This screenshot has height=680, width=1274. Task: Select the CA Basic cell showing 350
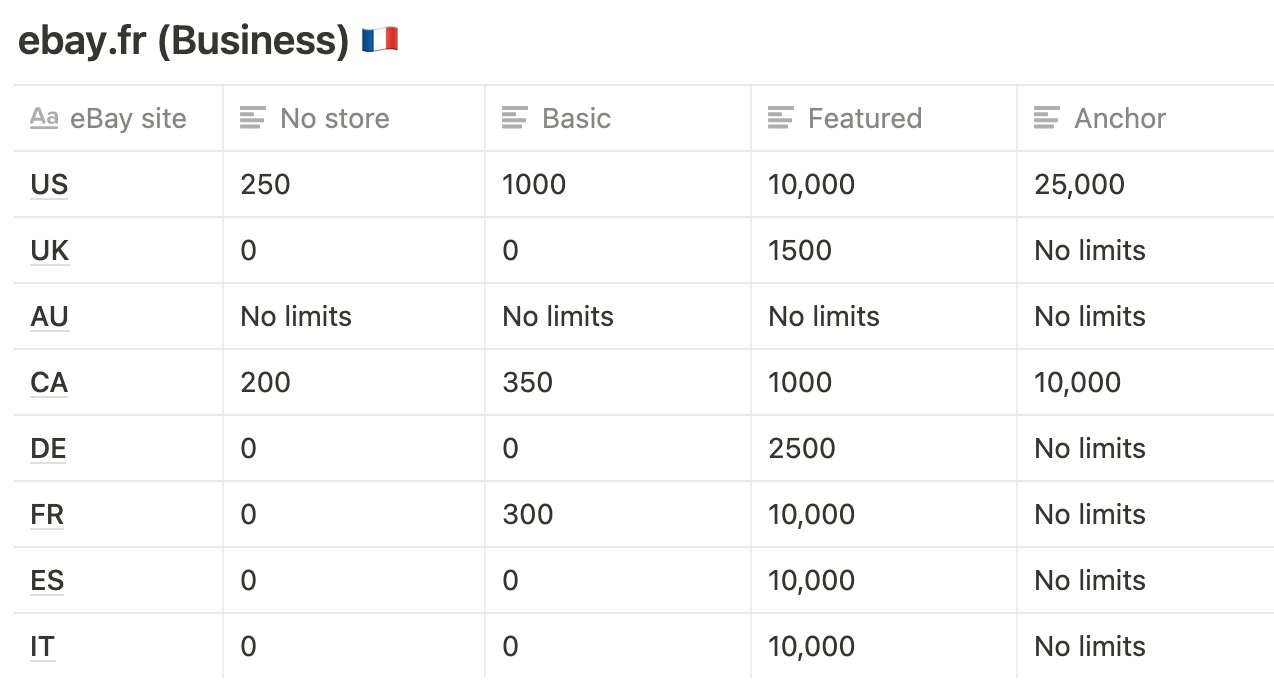coord(618,383)
